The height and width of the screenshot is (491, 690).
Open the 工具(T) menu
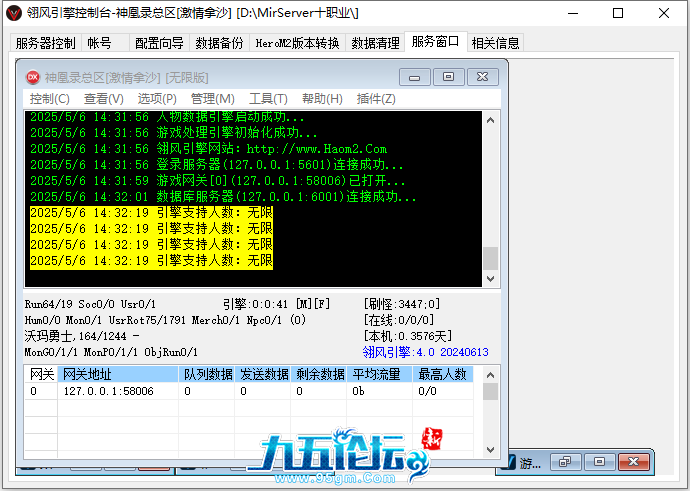point(268,99)
